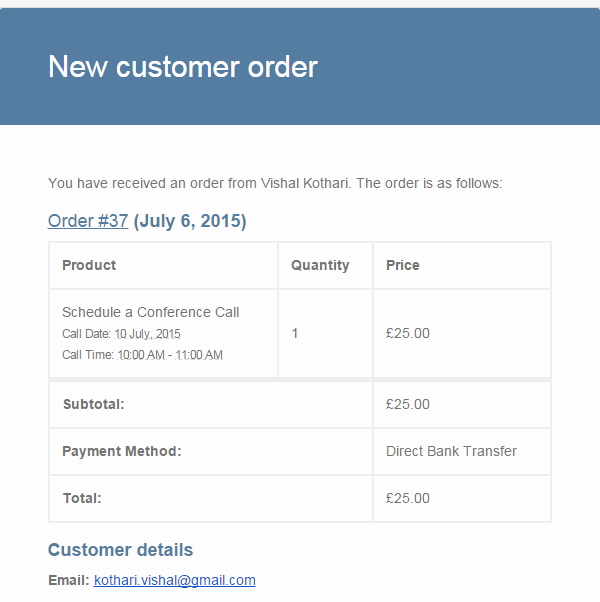
Task: Select the Price column header
Action: click(403, 265)
